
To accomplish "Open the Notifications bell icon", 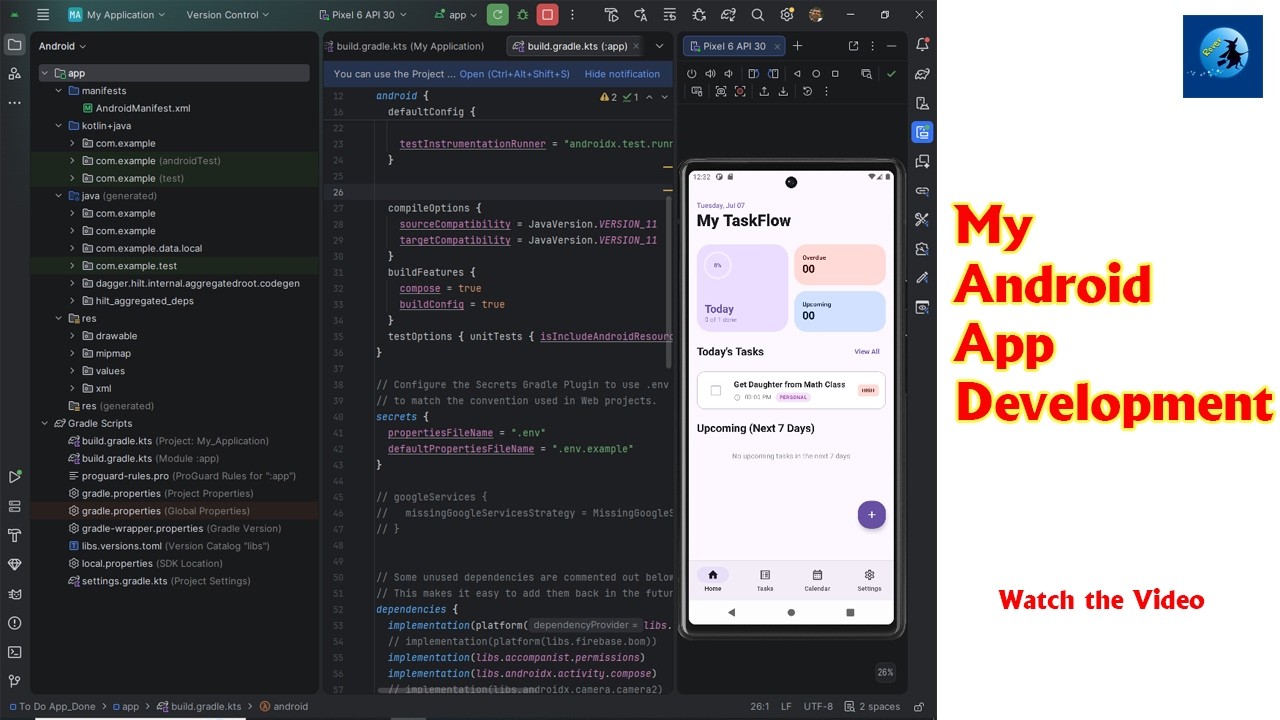I will 922,45.
